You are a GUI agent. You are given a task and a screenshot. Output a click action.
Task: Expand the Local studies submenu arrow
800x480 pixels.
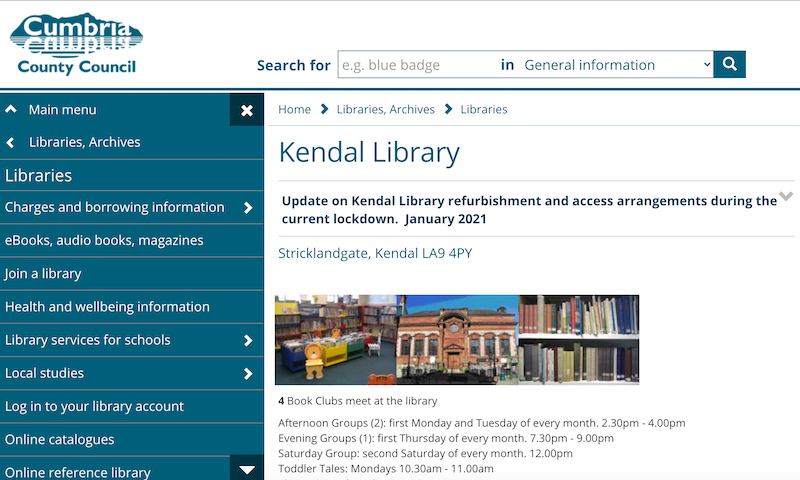[x=248, y=374]
